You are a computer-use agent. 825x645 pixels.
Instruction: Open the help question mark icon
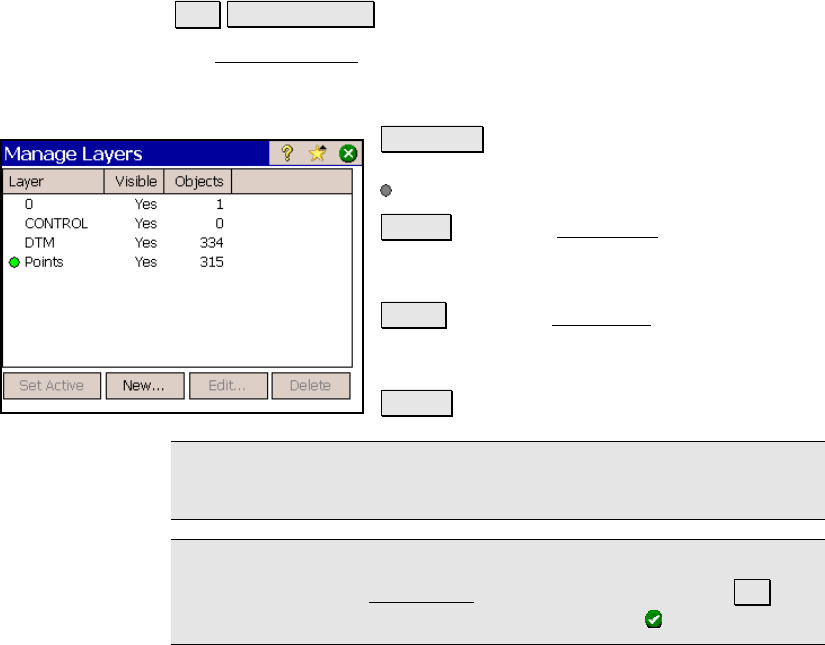(287, 153)
